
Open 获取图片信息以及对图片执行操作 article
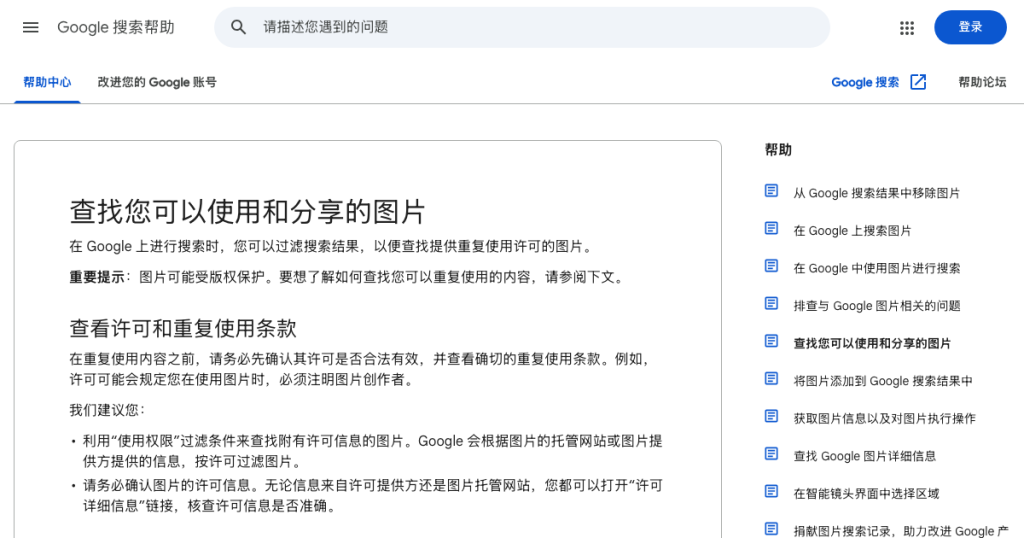click(884, 419)
